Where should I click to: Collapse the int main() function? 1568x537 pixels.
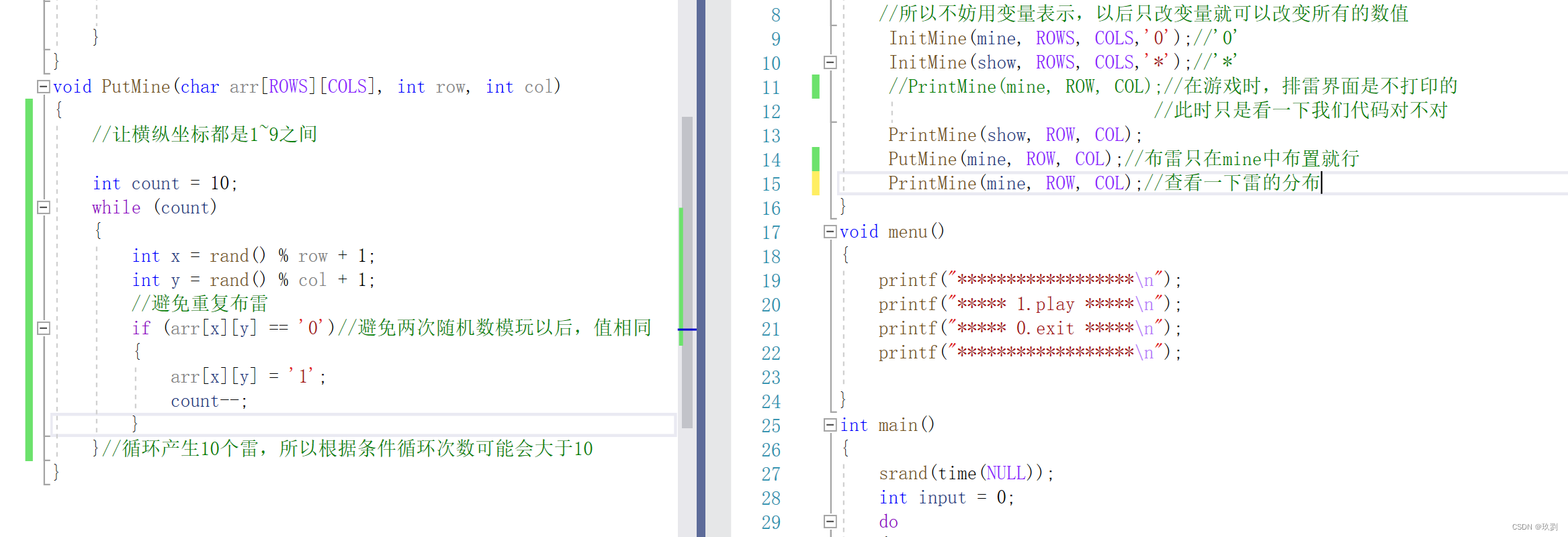830,425
